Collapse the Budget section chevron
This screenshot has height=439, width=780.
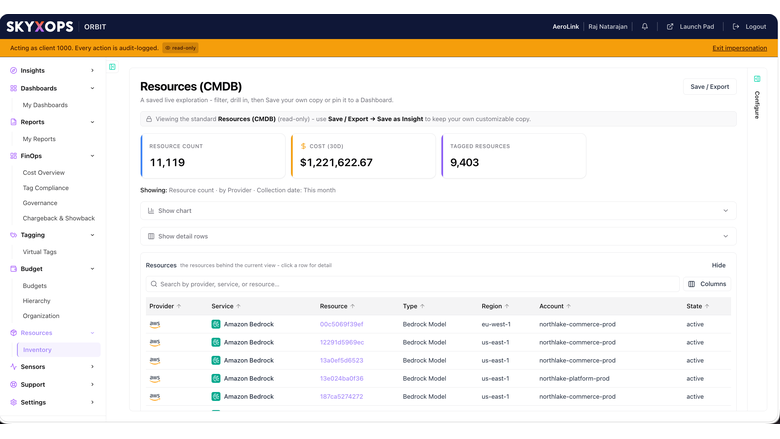click(x=93, y=269)
